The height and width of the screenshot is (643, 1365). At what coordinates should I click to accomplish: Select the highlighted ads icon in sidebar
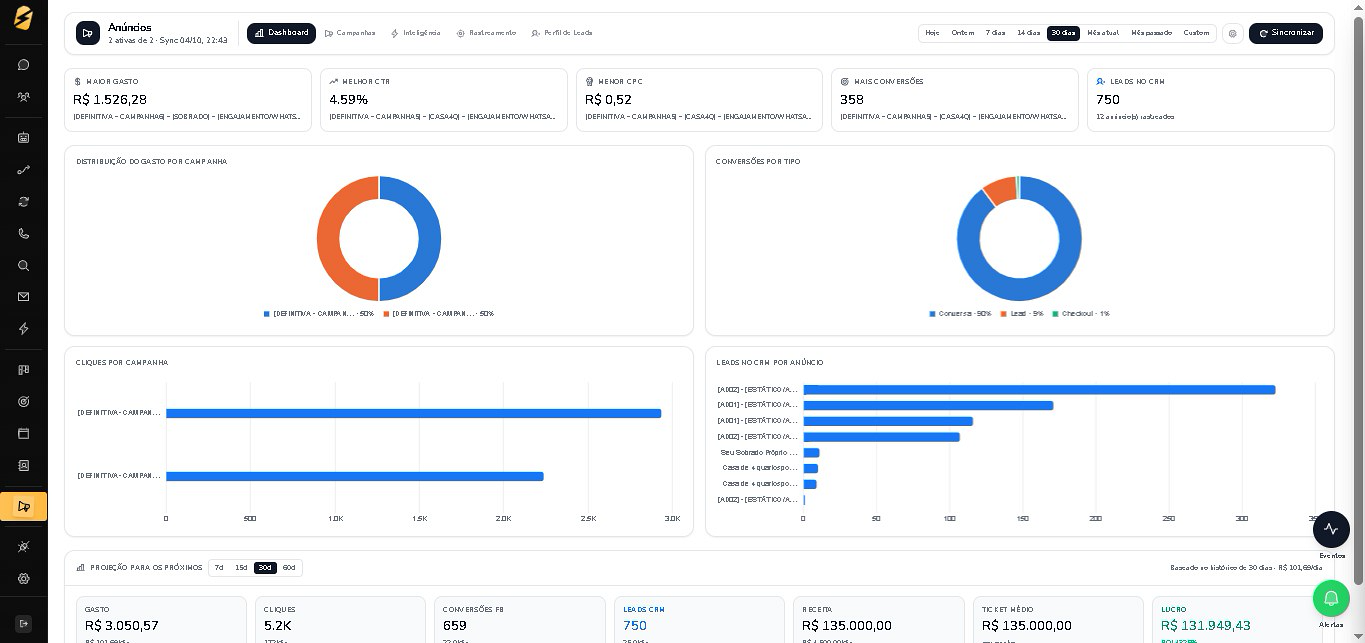[24, 507]
